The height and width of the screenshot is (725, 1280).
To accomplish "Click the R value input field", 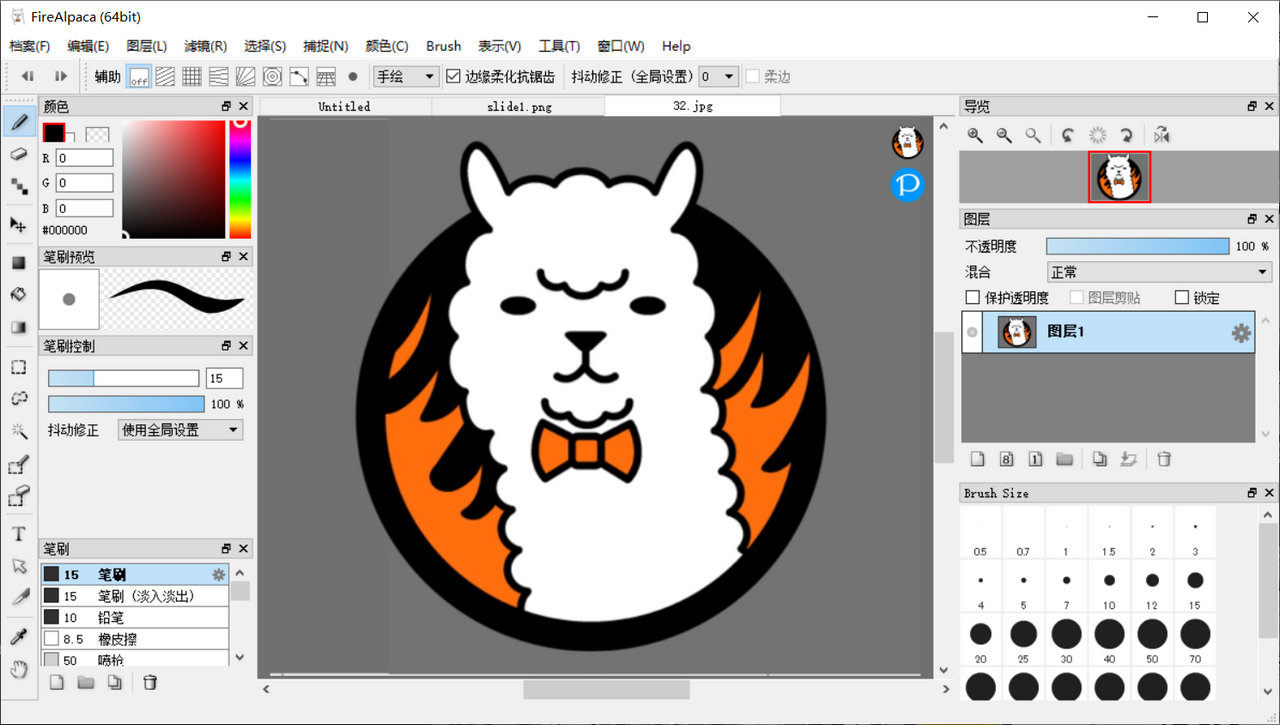I will tap(84, 158).
